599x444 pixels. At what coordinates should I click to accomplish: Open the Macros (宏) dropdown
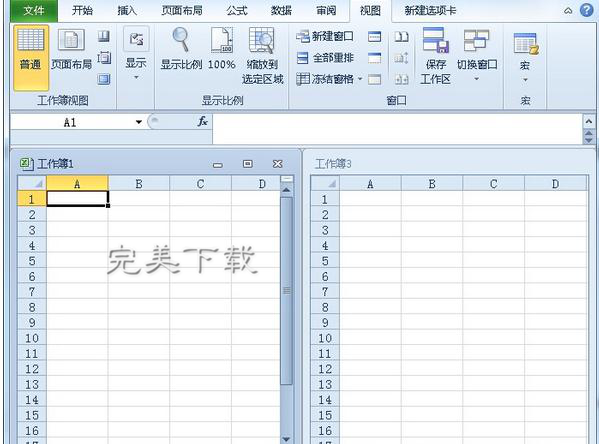(x=525, y=57)
